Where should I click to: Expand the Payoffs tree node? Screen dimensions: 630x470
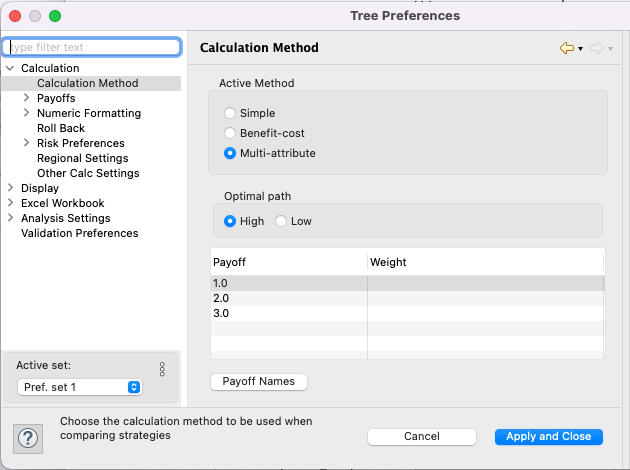[27, 98]
